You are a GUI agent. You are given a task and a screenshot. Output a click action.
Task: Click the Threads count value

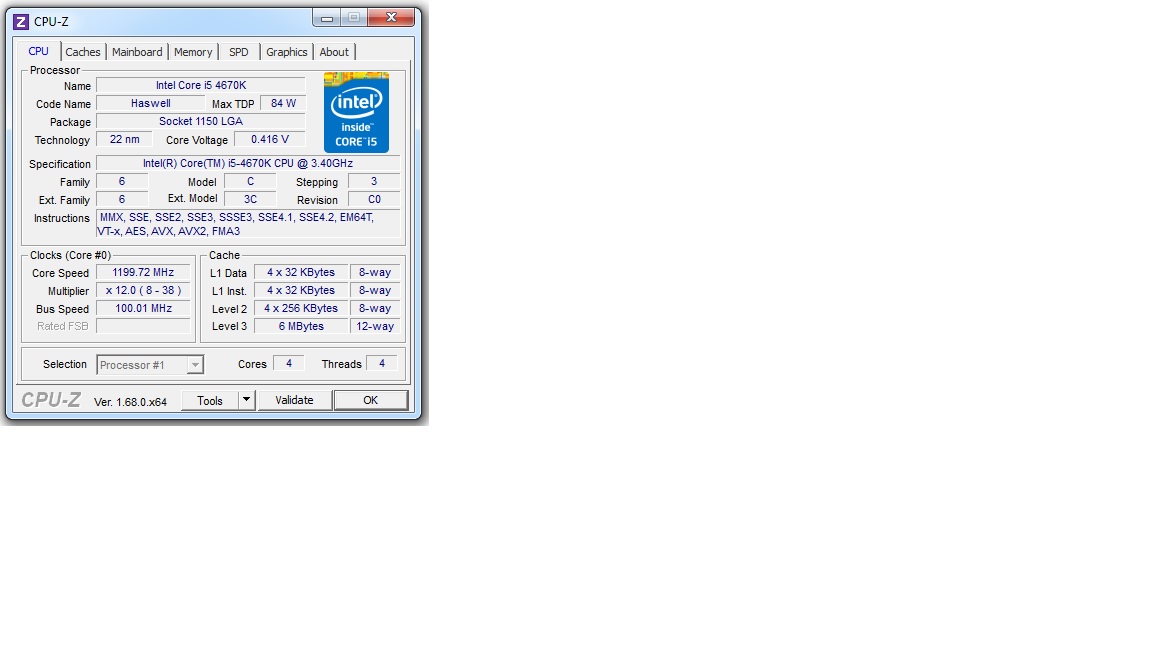[x=381, y=364]
